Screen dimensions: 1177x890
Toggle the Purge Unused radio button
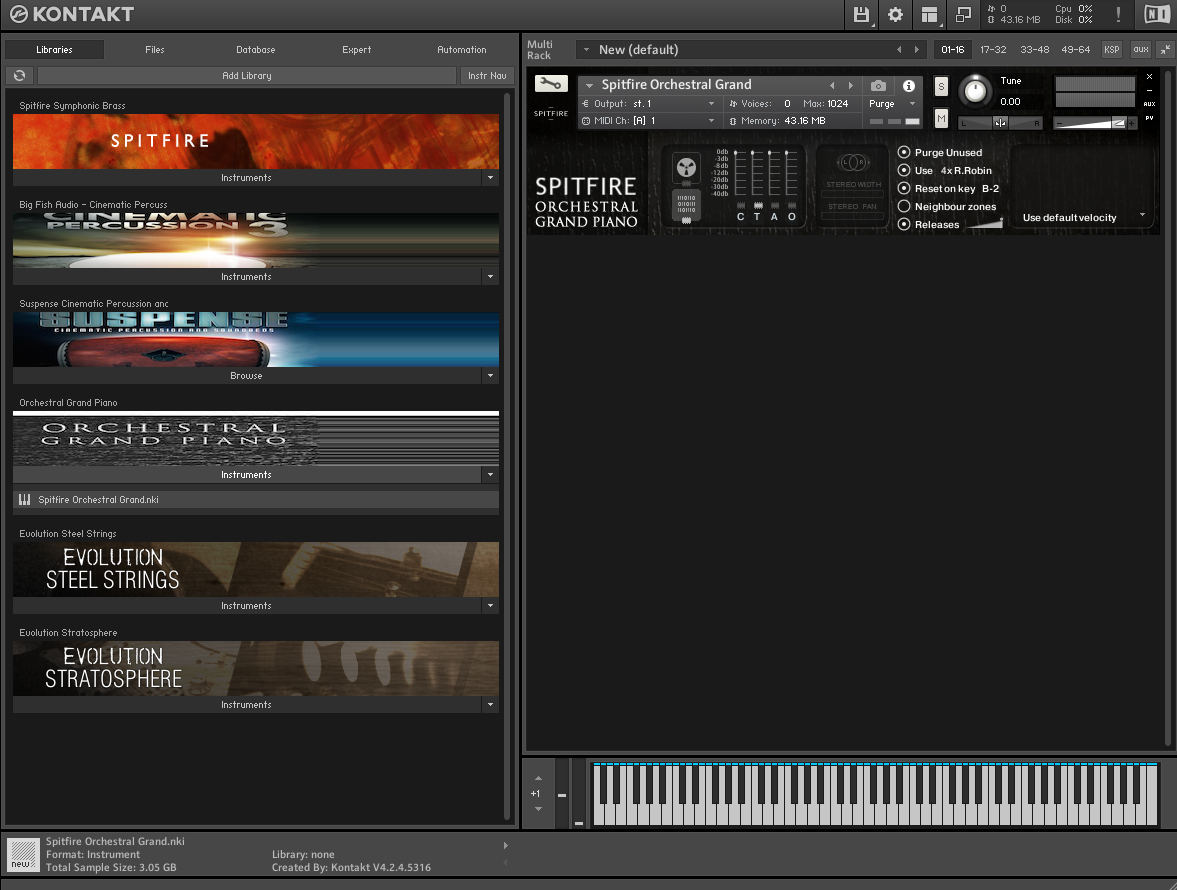click(x=904, y=152)
